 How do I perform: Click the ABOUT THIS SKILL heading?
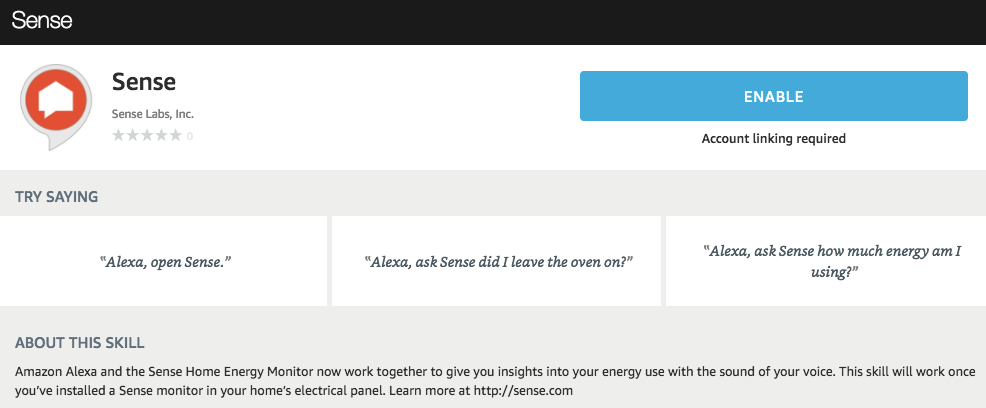tap(80, 343)
